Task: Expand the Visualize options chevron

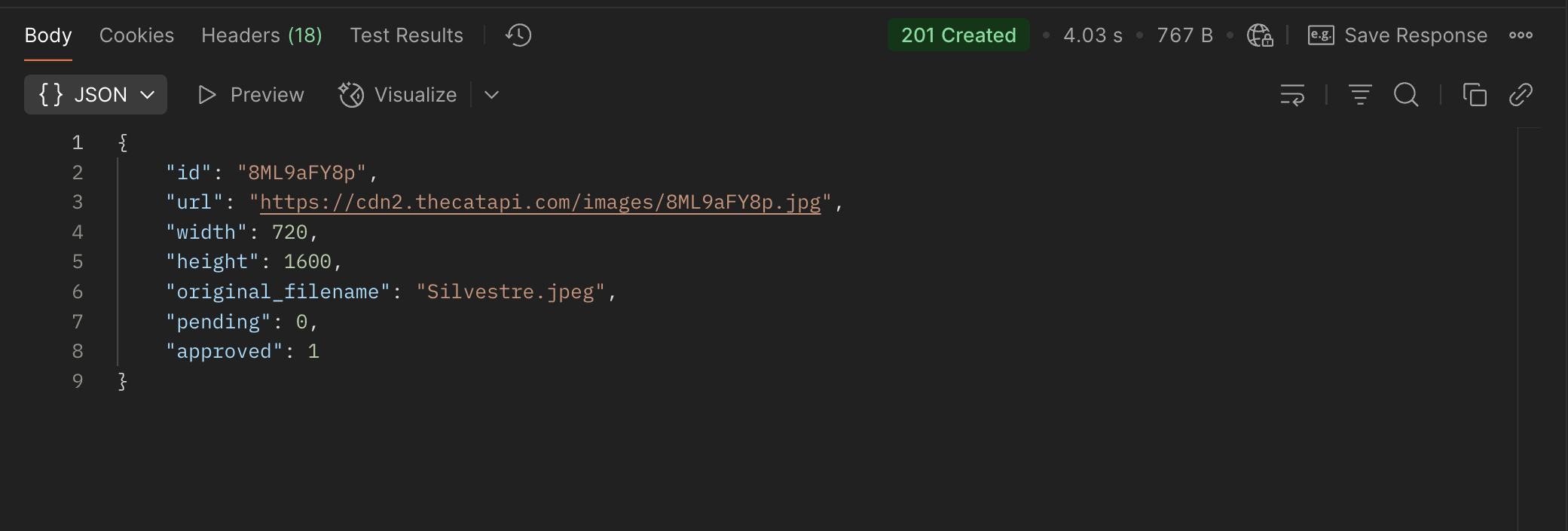Action: tap(491, 95)
